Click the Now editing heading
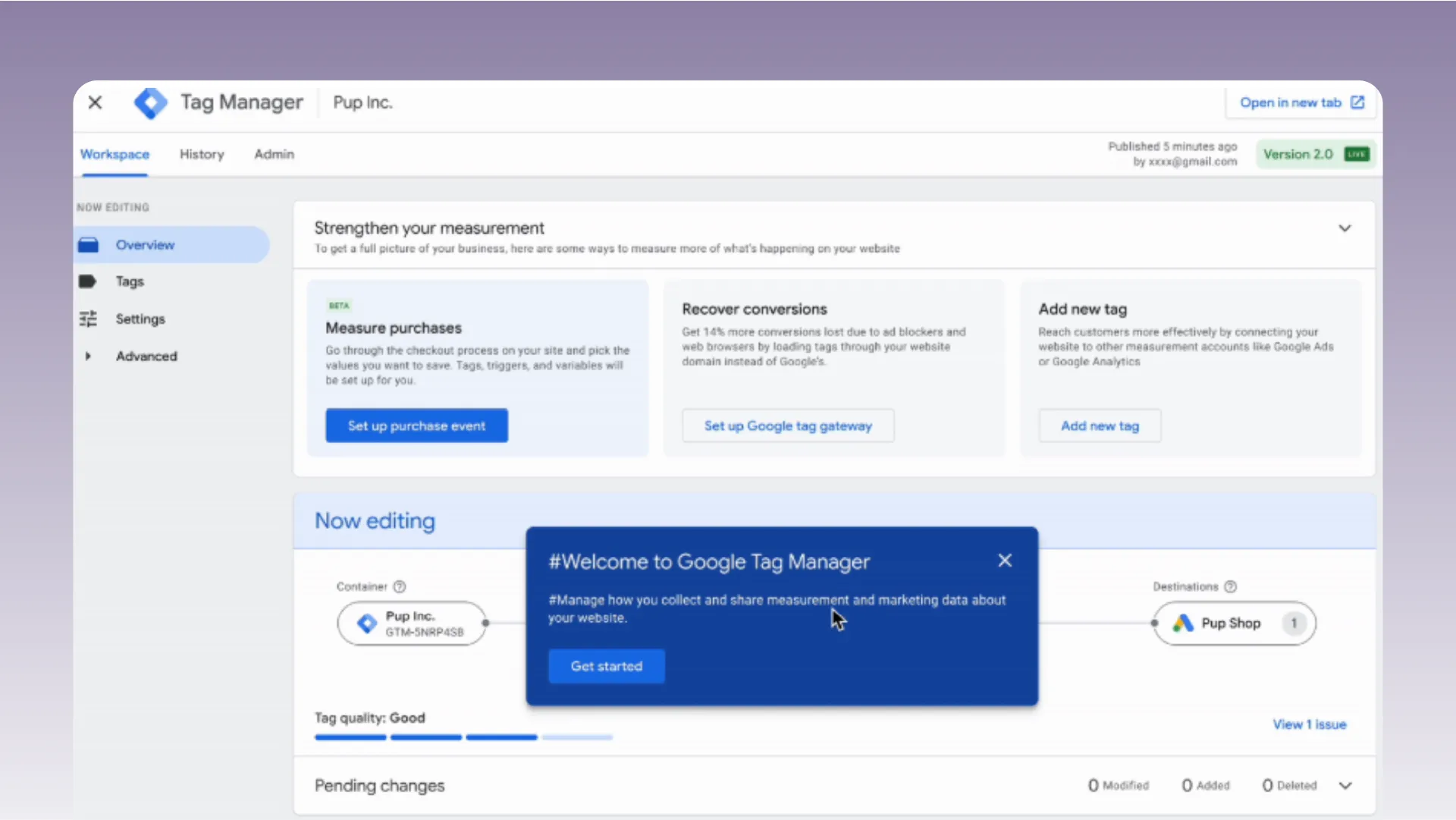 375,521
